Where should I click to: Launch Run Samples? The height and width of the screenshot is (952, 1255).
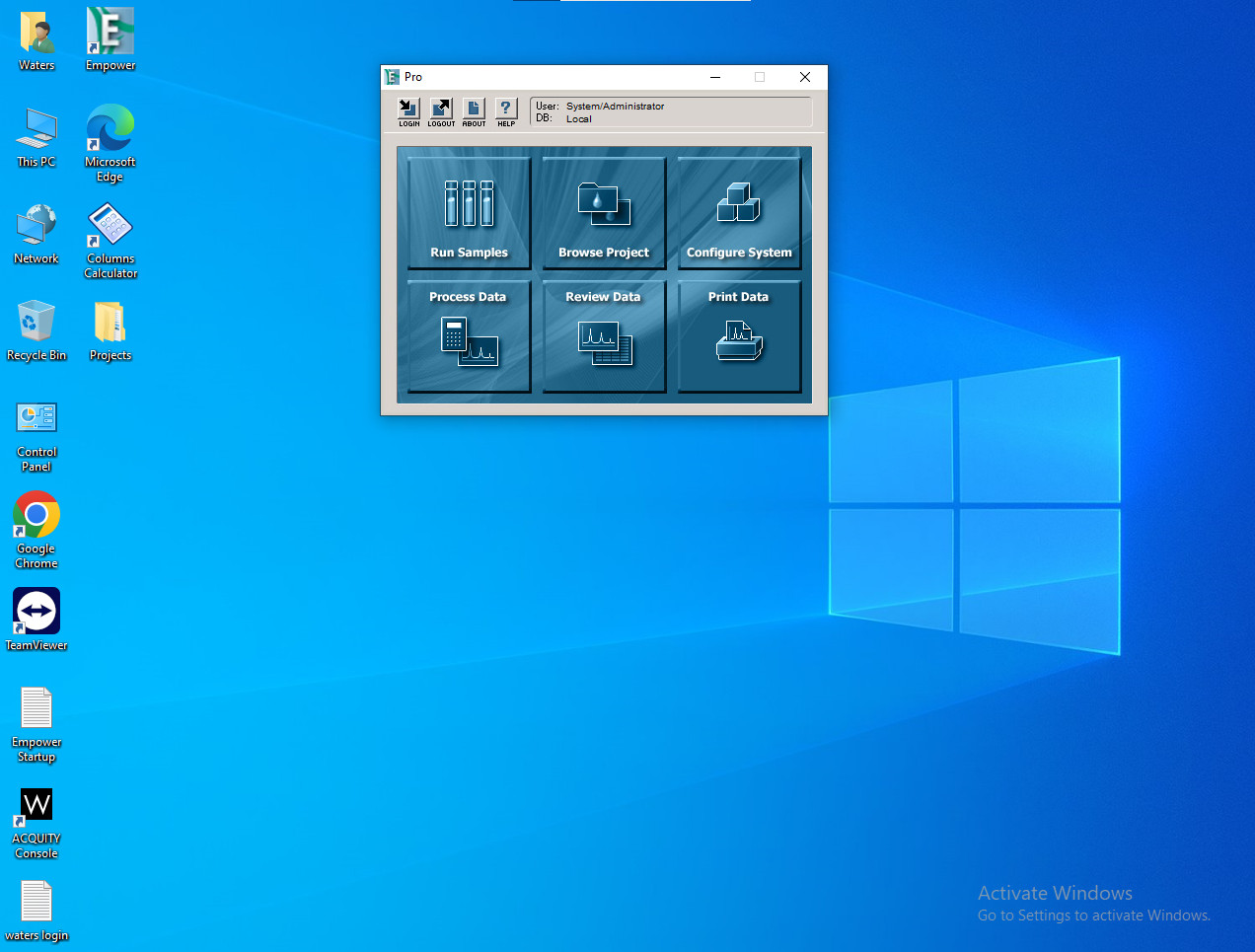click(x=470, y=213)
